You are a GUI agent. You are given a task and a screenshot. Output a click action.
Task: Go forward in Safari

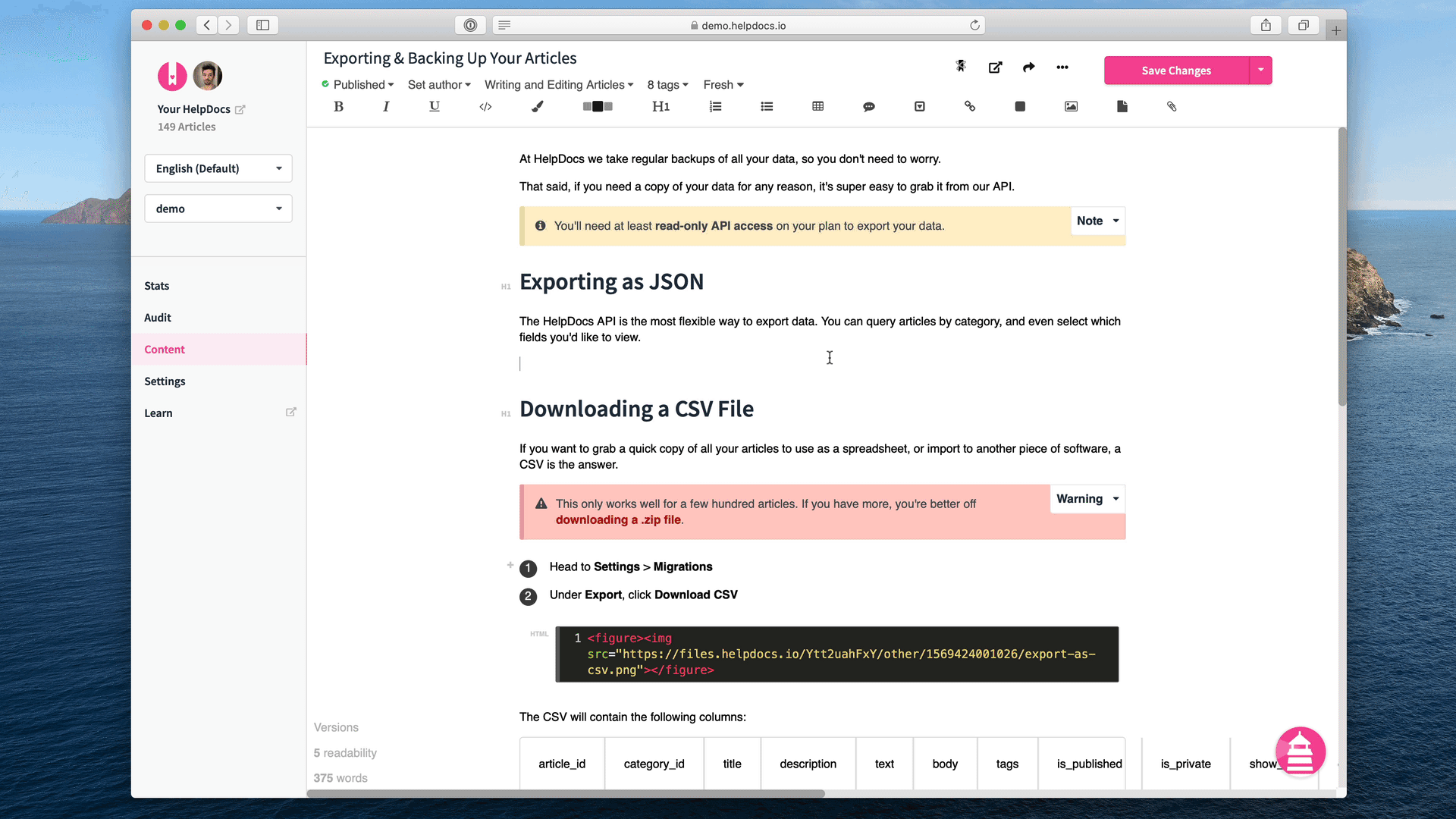[228, 25]
